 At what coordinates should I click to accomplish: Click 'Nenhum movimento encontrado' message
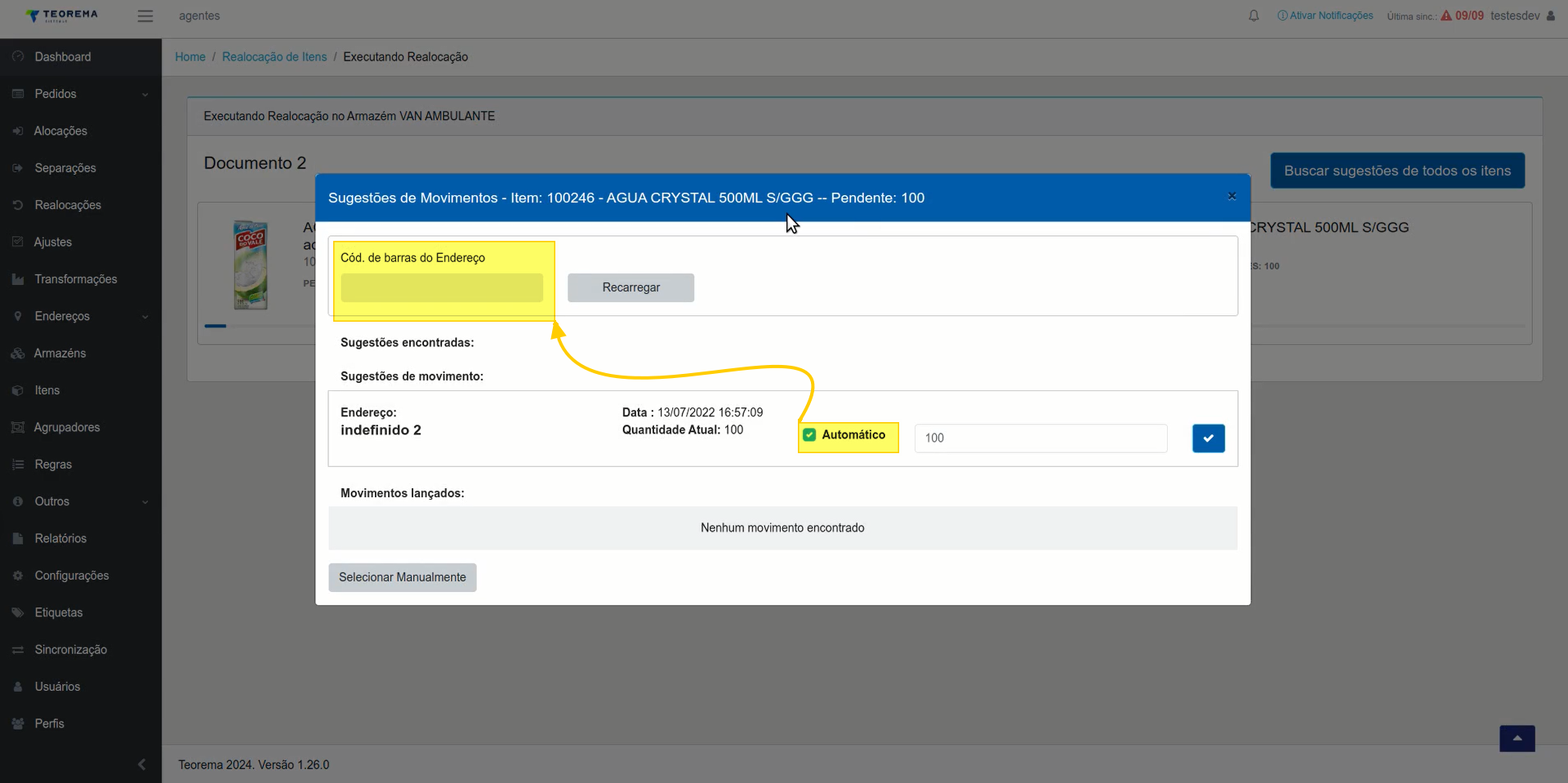(x=782, y=528)
